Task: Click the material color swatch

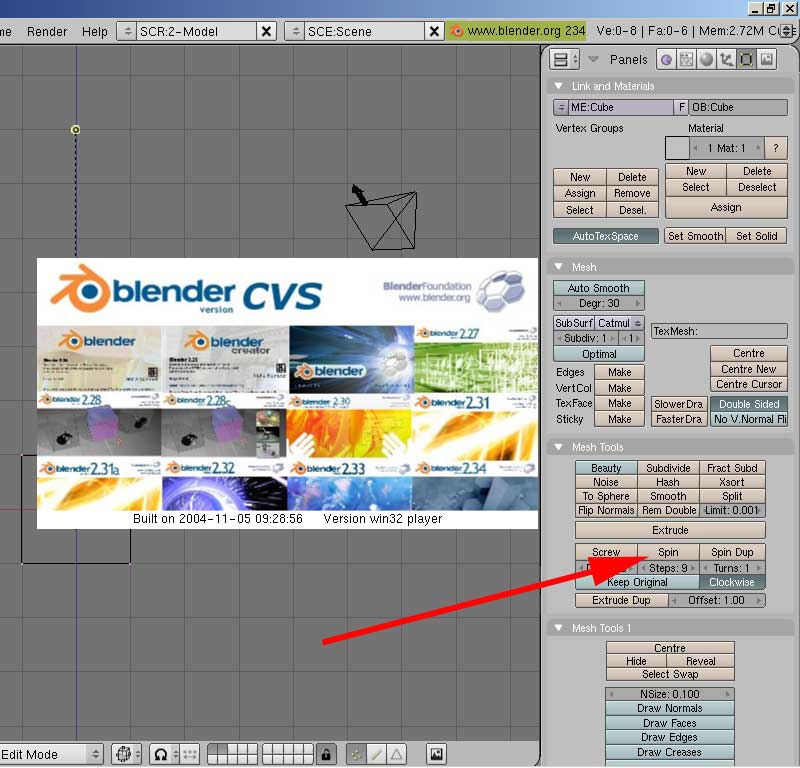Action: pos(678,148)
